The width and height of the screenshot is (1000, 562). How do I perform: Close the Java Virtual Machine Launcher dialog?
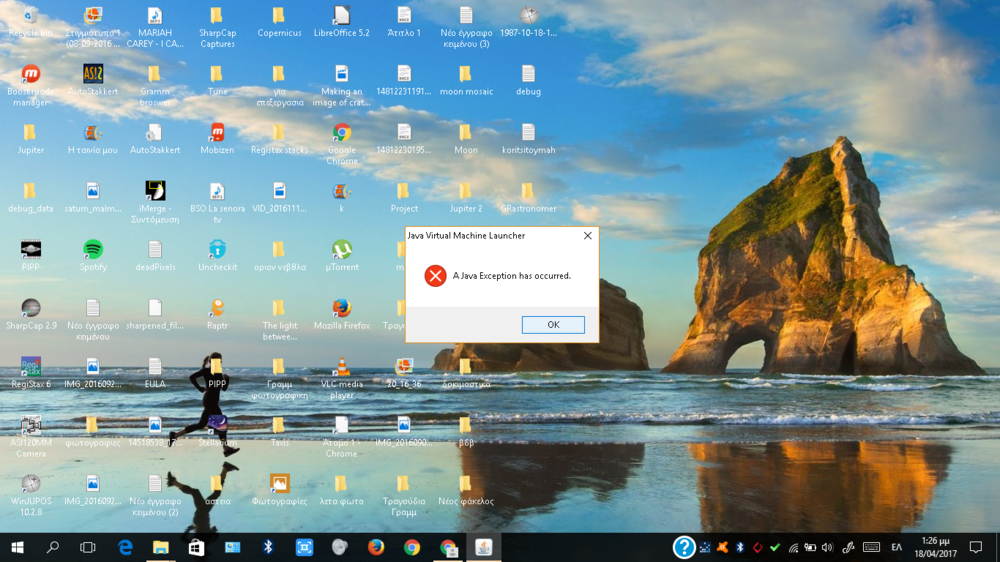(x=587, y=236)
